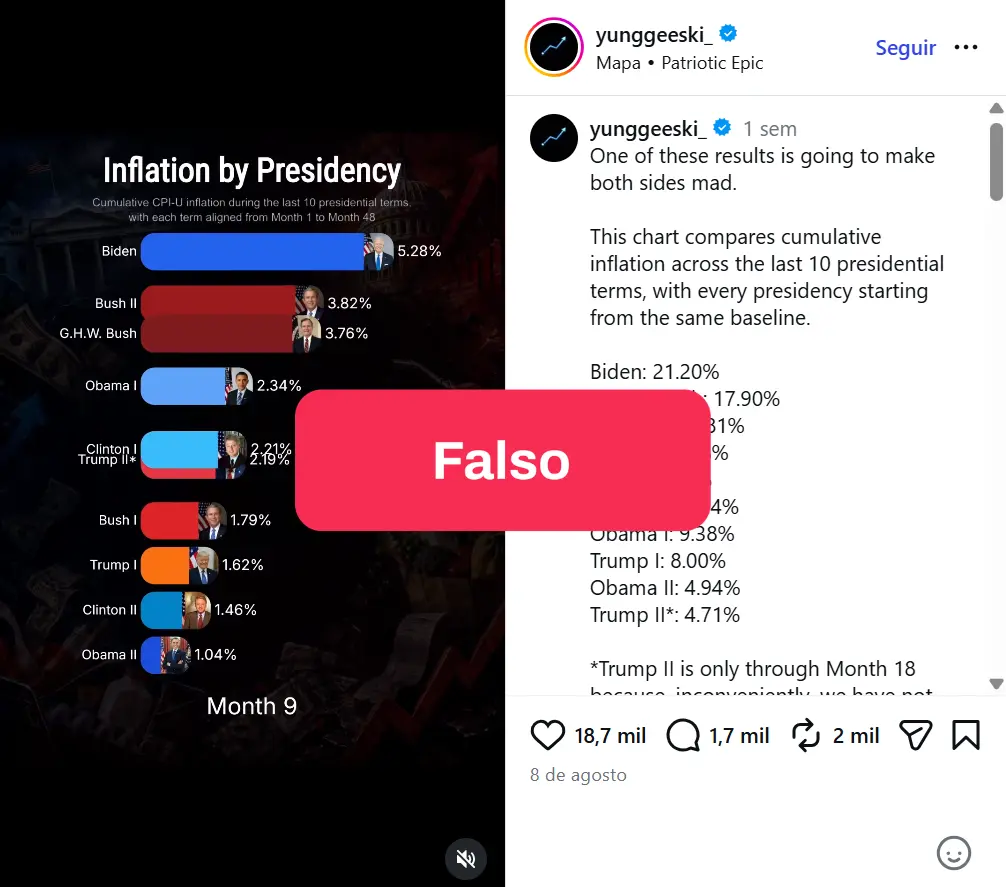The image size is (1006, 887).
Task: Open yunggeeski_ username in header
Action: click(654, 34)
